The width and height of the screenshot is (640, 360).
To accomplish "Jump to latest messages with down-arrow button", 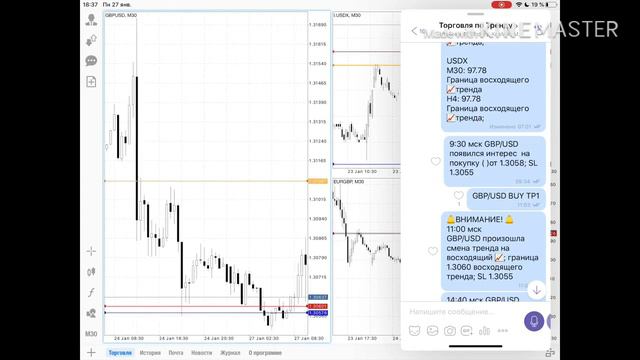I will tap(536, 290).
